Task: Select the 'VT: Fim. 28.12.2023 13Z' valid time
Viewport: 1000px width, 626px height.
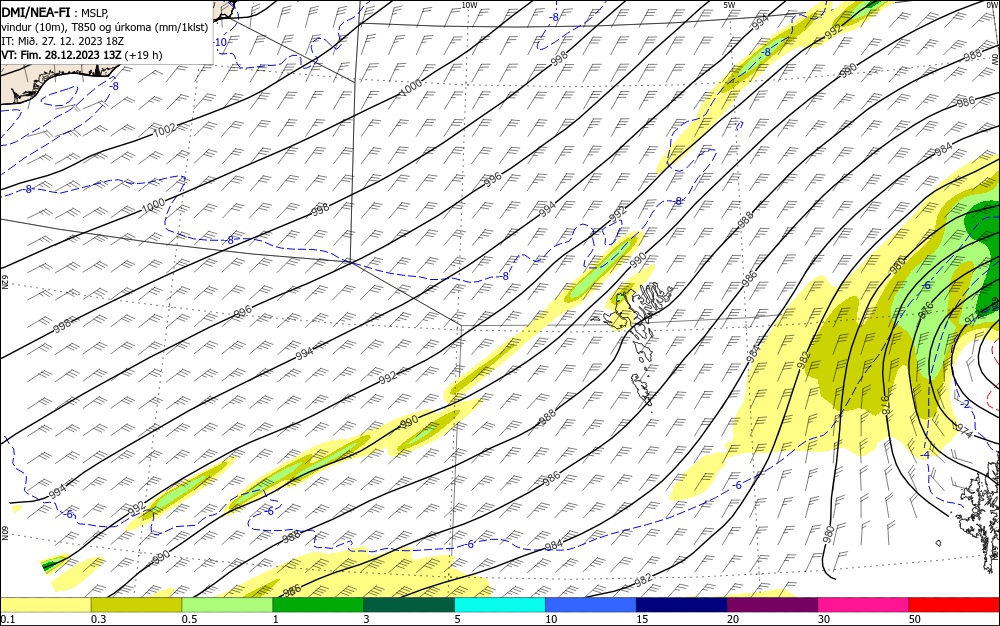Action: [x=61, y=55]
